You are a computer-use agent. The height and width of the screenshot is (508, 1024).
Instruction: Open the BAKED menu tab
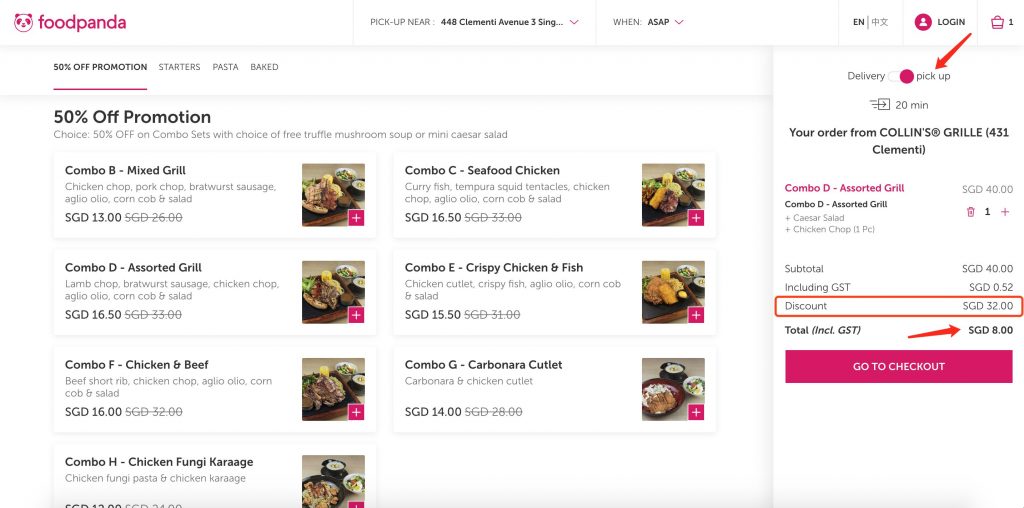(264, 67)
